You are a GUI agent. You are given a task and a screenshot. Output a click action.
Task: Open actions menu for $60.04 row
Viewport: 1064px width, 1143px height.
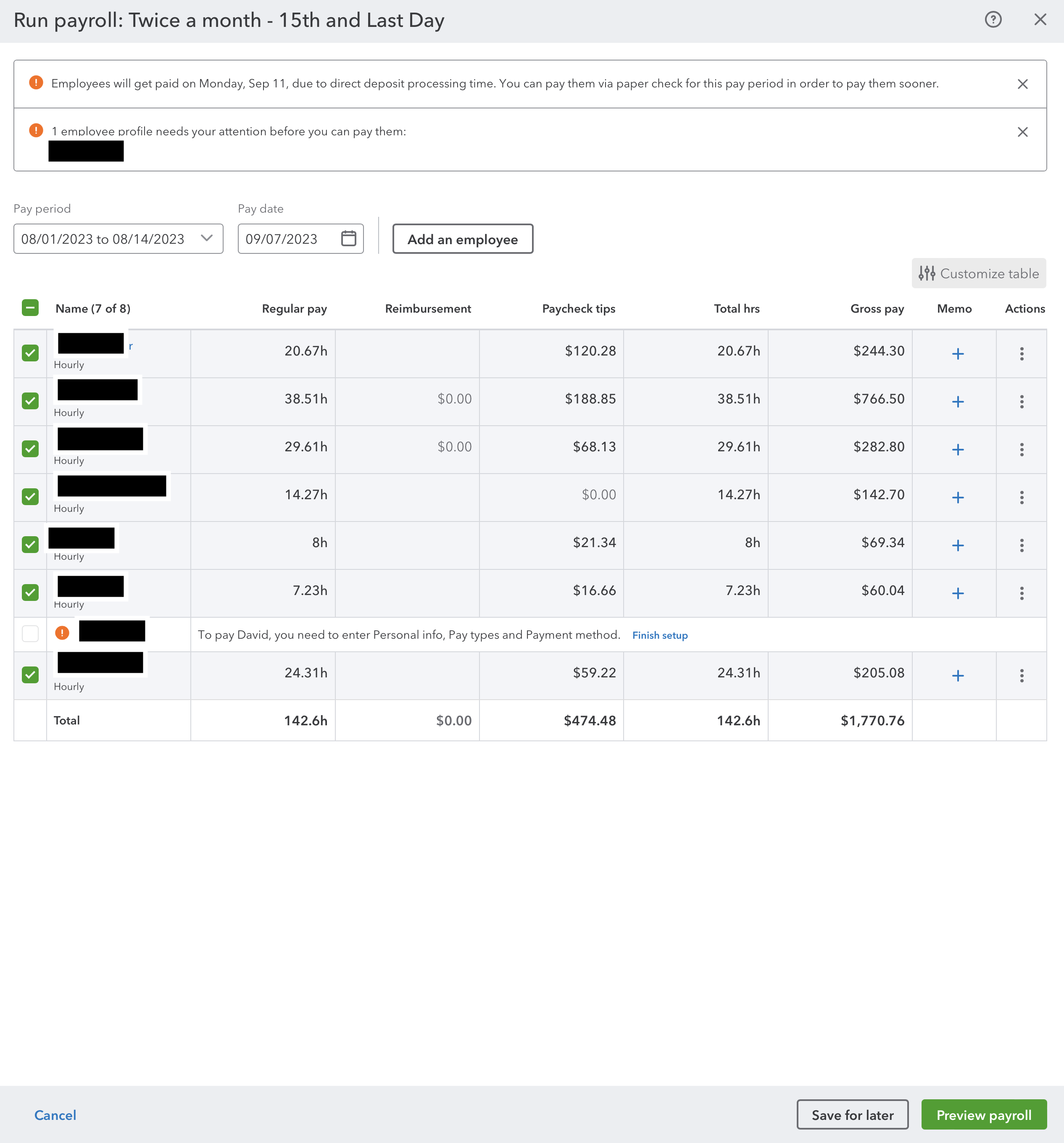tap(1022, 593)
